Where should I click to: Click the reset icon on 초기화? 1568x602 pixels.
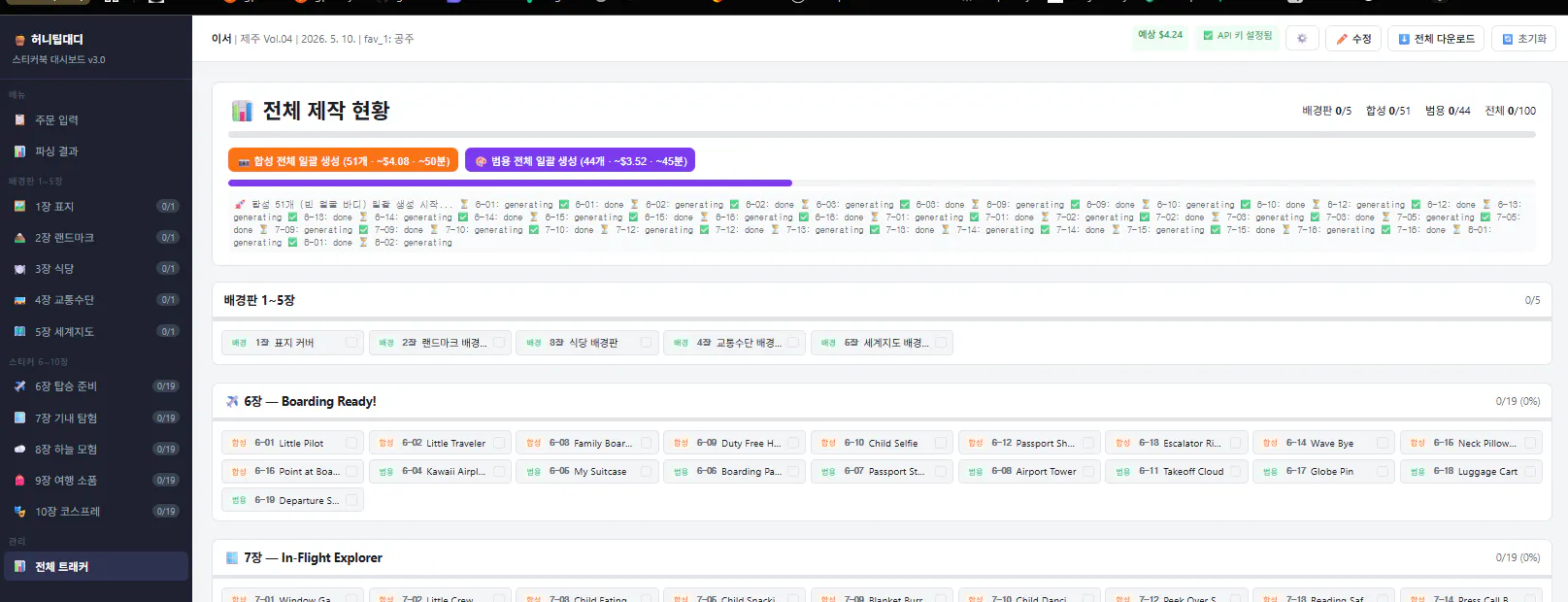pyautogui.click(x=1508, y=39)
